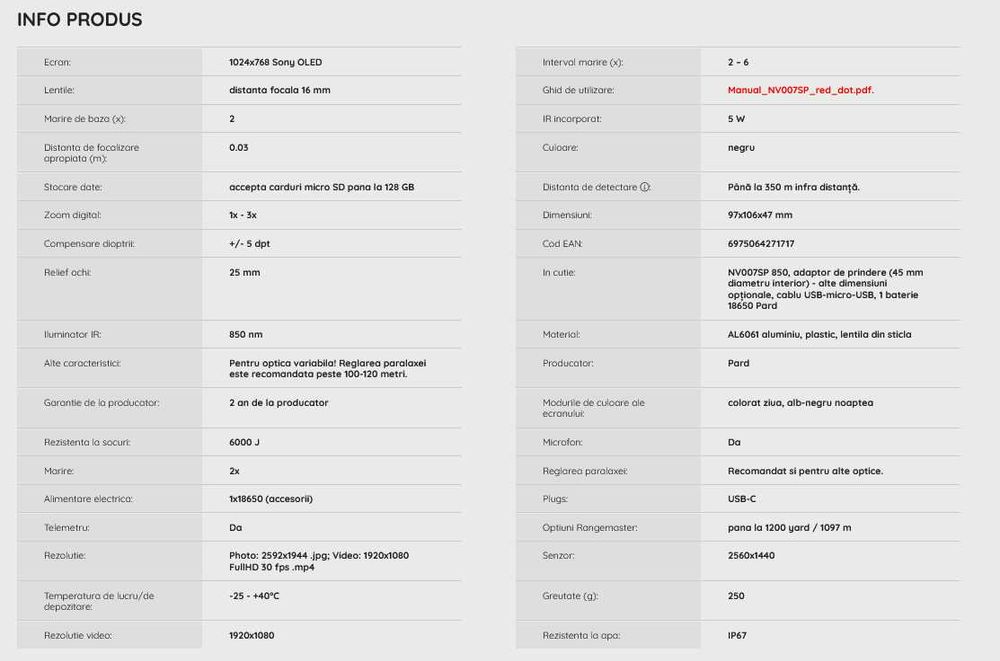Click the Ghid de utilizare label
This screenshot has height=661, width=1000.
click(578, 90)
